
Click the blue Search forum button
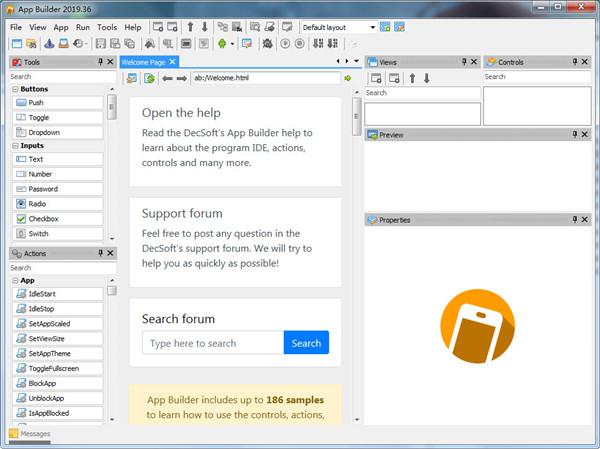point(306,343)
